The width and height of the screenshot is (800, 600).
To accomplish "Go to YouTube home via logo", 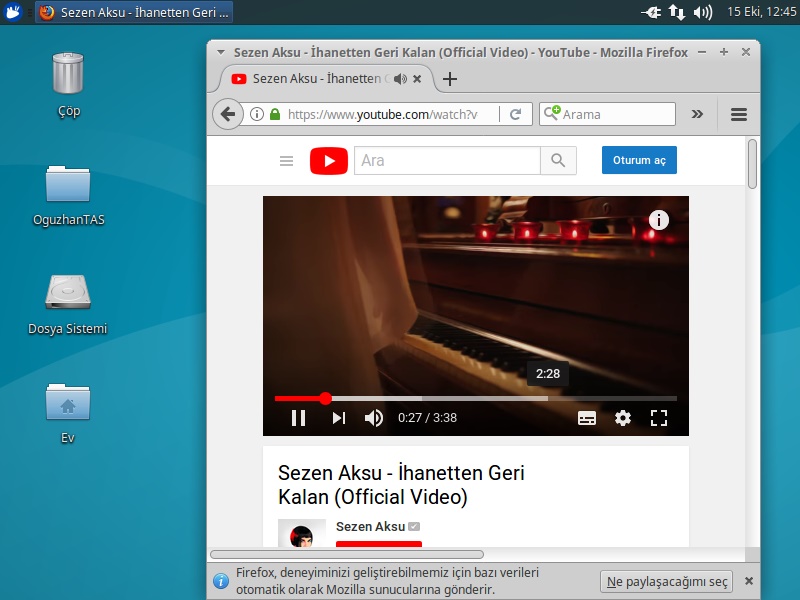I will (329, 161).
